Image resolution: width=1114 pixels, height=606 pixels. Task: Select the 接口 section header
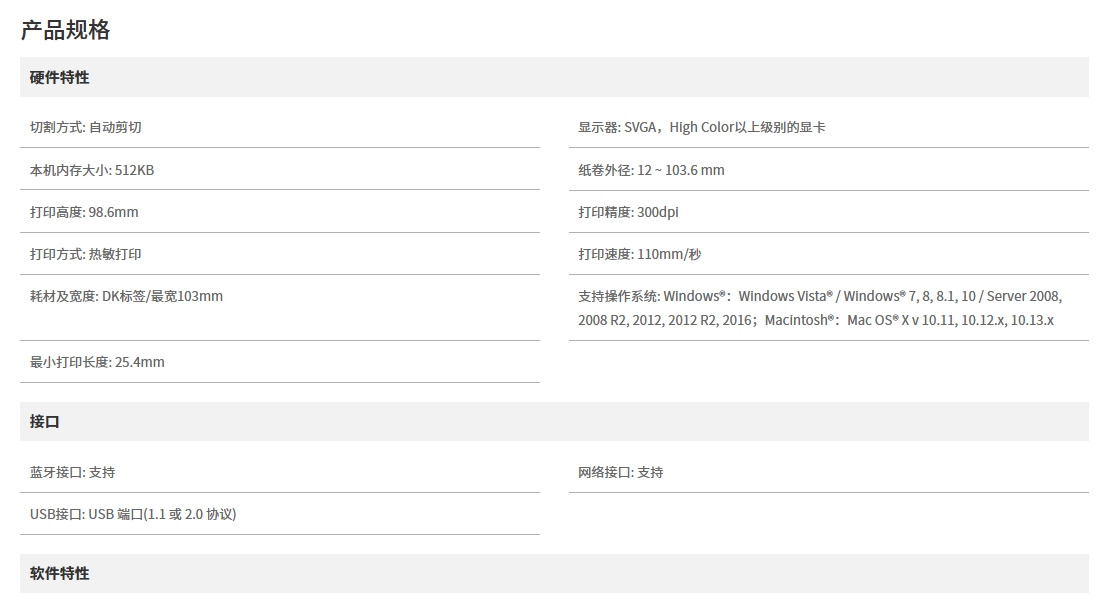[x=45, y=421]
